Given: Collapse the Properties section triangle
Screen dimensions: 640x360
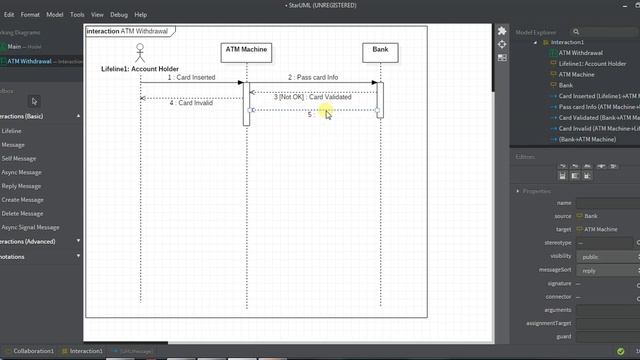Looking at the screenshot, I should click(x=518, y=191).
